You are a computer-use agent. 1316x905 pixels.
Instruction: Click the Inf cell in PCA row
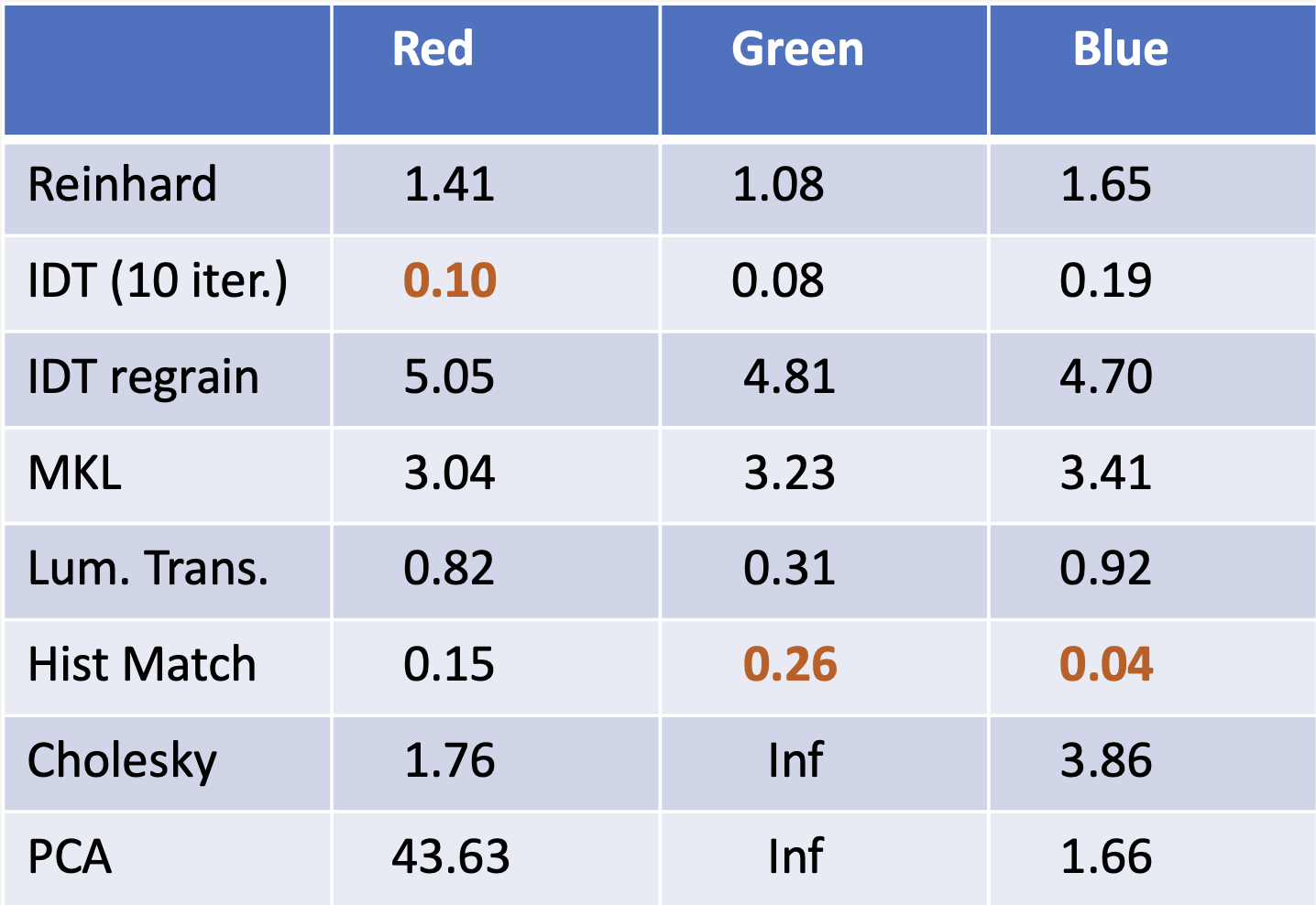point(795,857)
